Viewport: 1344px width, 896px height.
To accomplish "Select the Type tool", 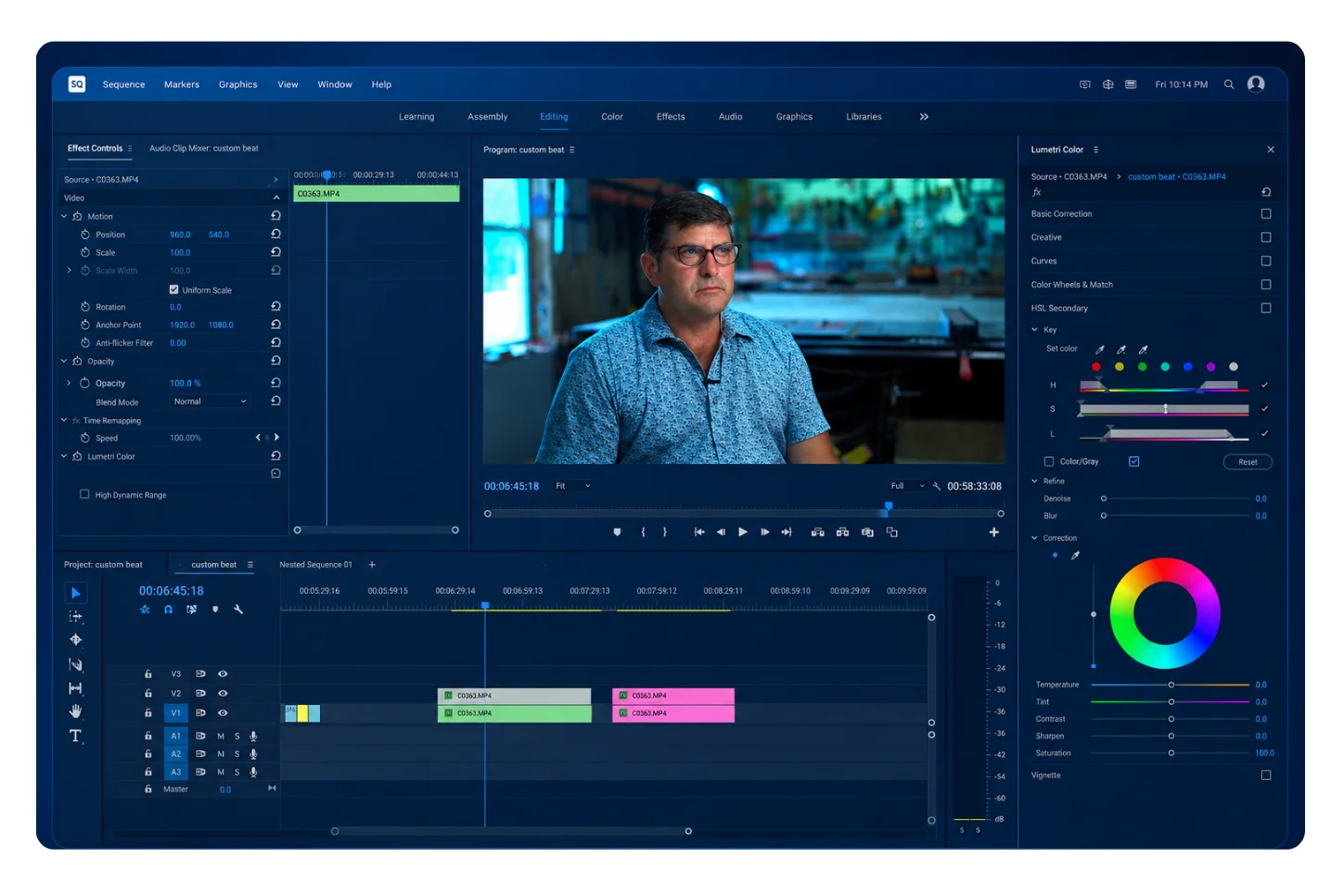I will coord(76,736).
